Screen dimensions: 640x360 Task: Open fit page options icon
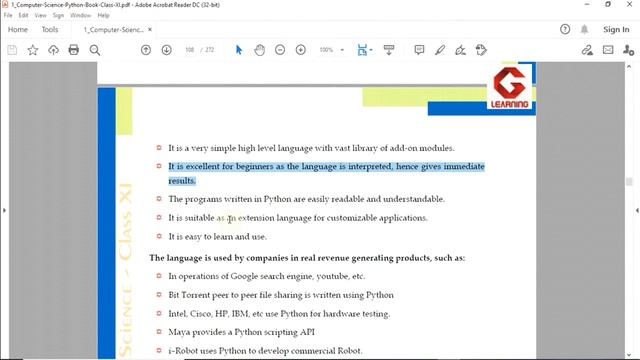click(362, 50)
